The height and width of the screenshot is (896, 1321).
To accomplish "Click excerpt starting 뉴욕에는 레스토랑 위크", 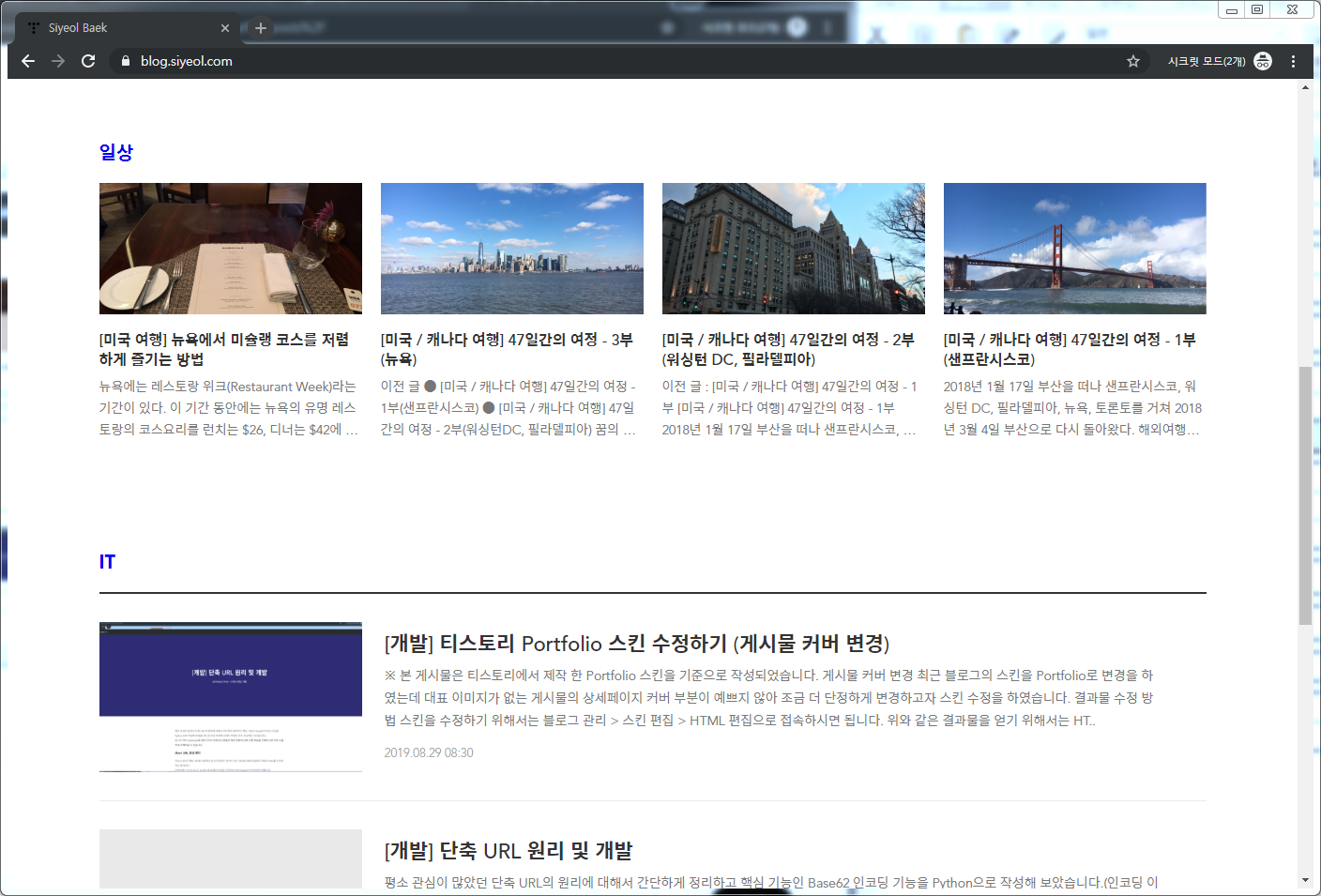I will pyautogui.click(x=229, y=408).
